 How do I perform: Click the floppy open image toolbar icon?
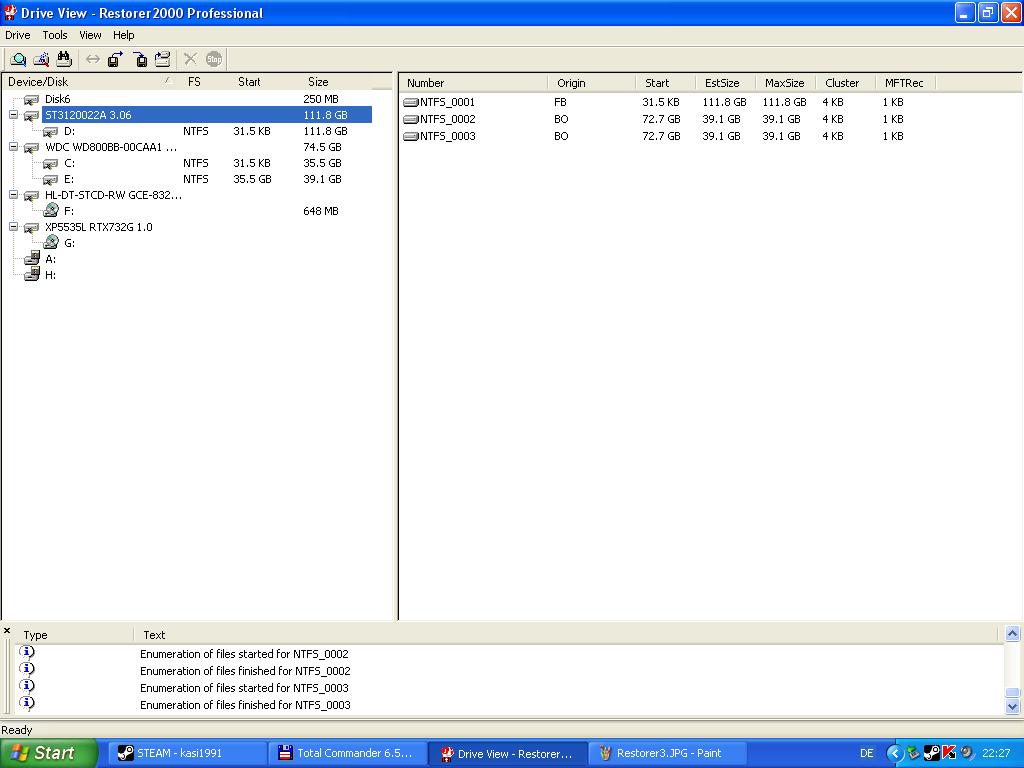(x=140, y=59)
